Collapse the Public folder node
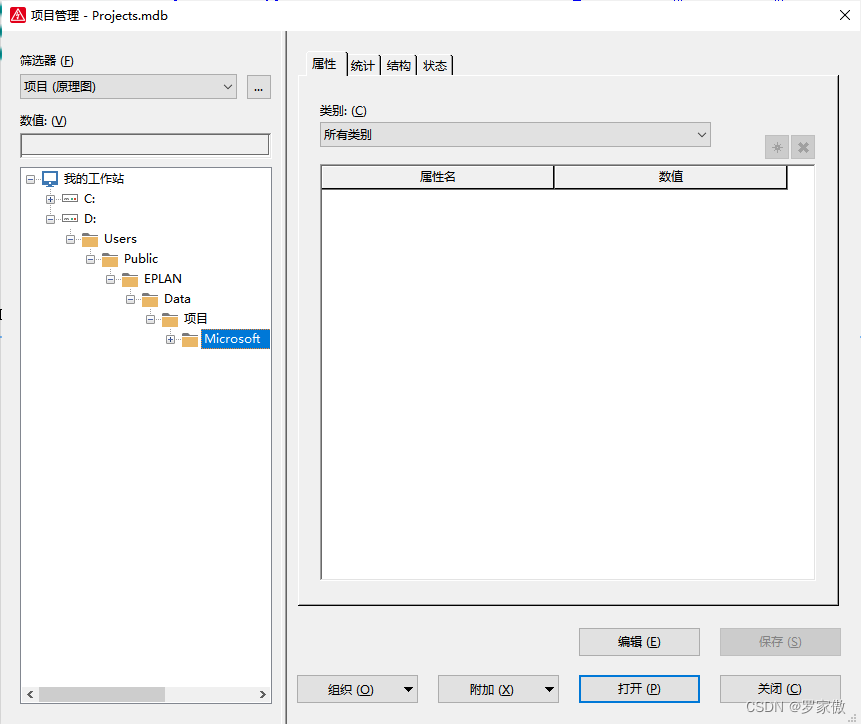The image size is (861, 724). click(91, 259)
